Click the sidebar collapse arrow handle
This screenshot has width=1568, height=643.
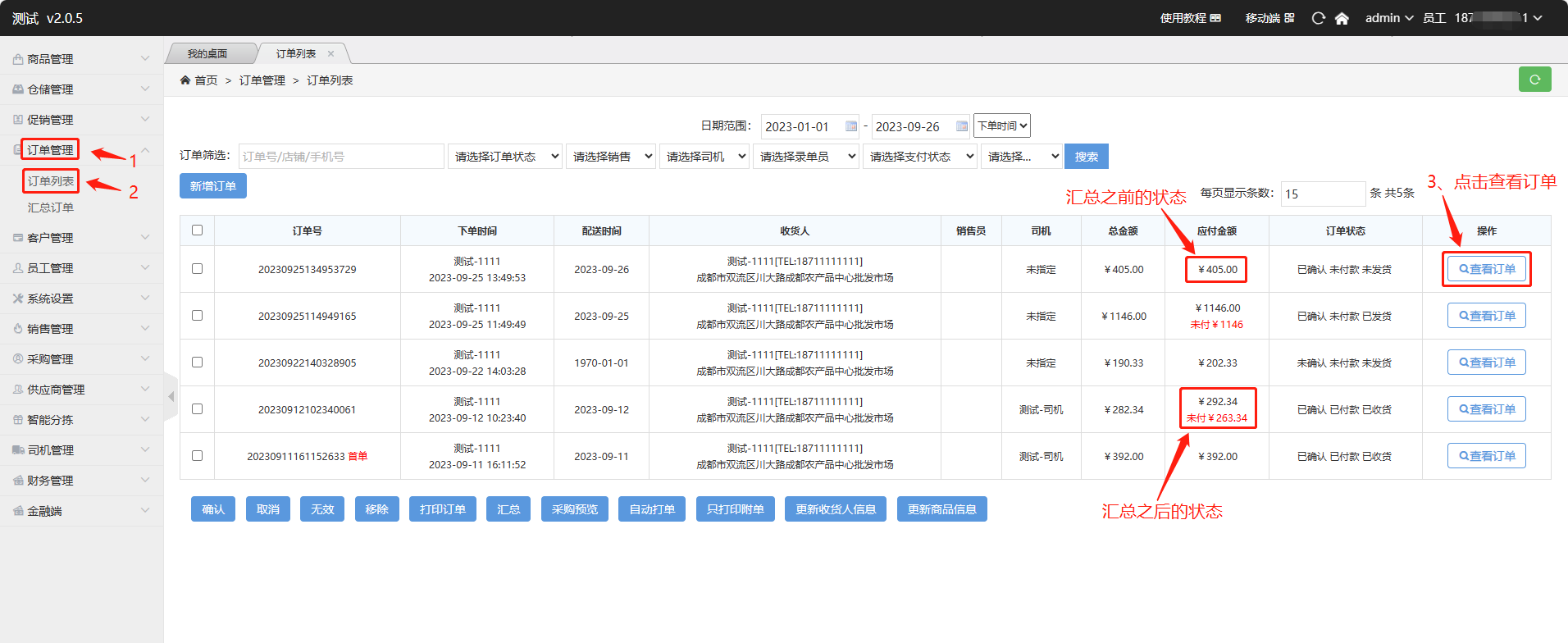[171, 397]
